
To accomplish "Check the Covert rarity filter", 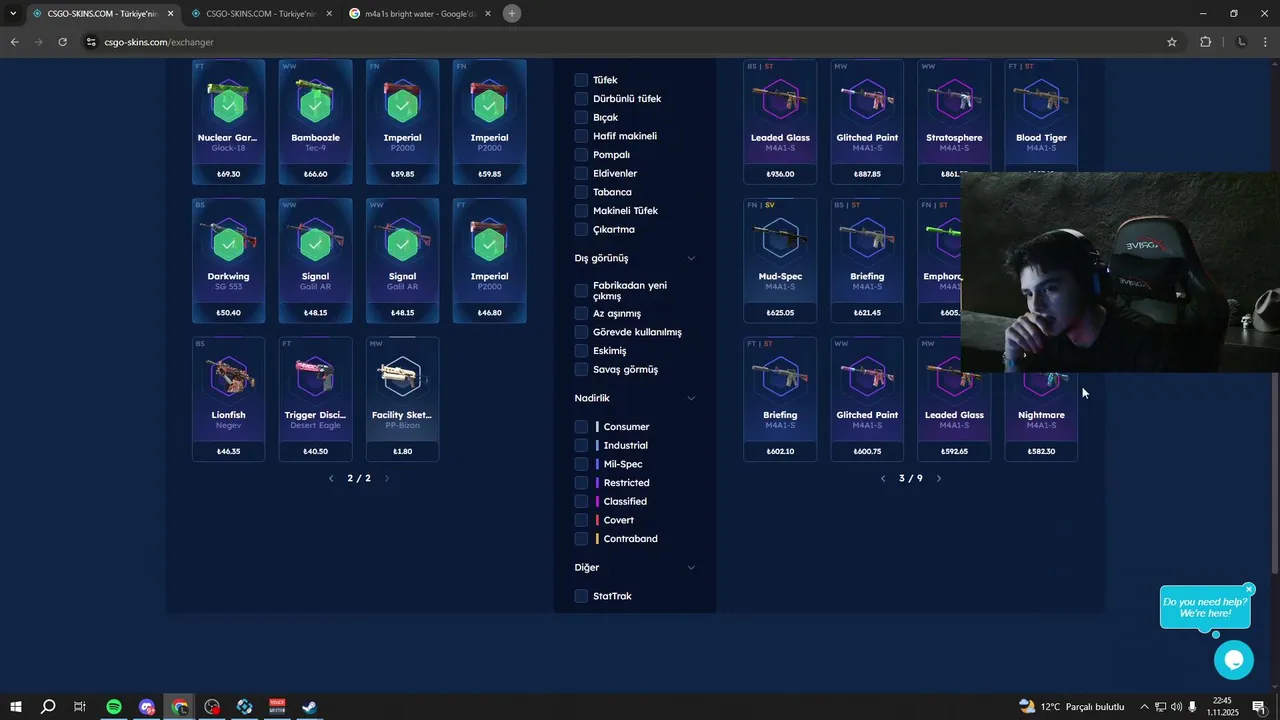I will 581,520.
